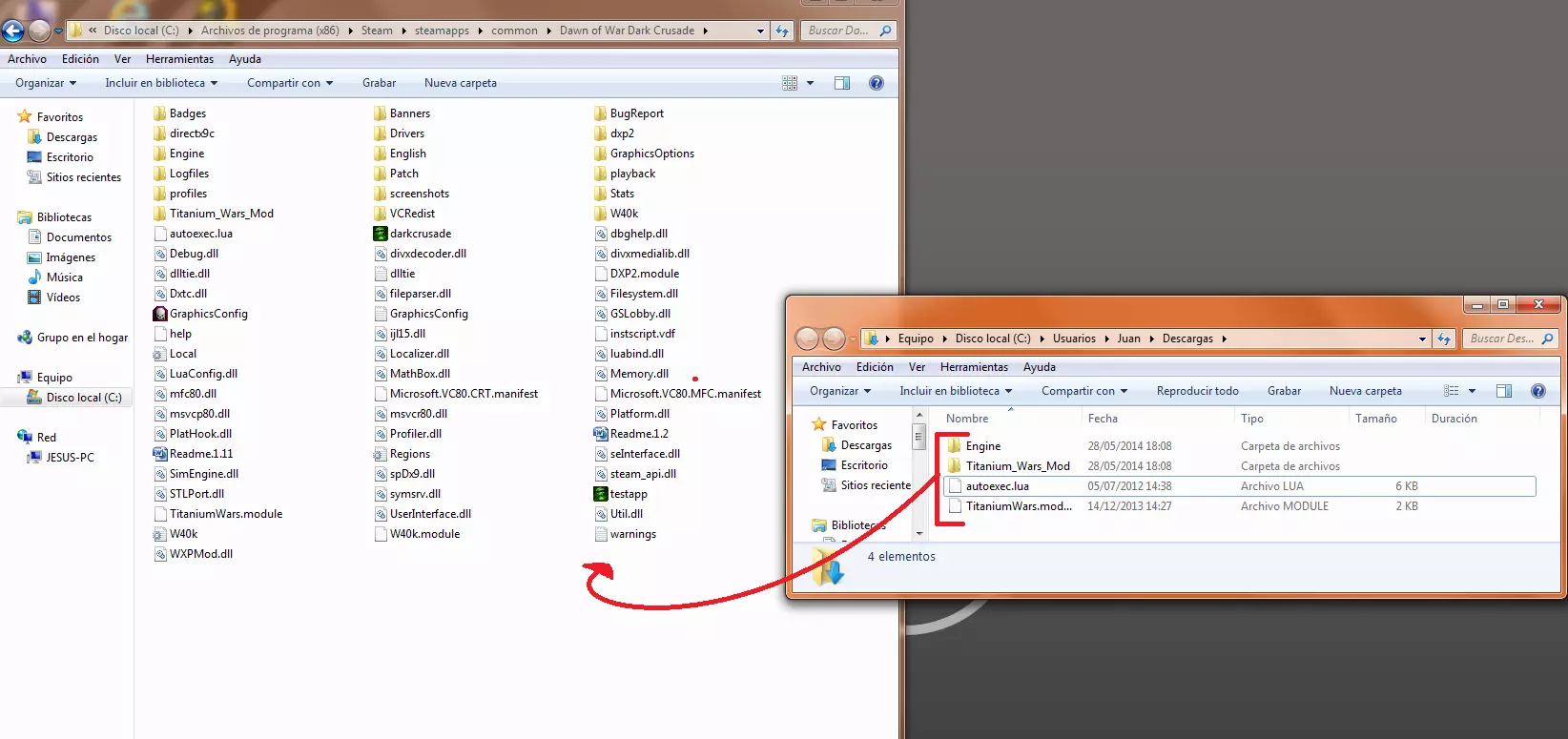Toggle preview pane in Dark Crusade window
The height and width of the screenshot is (739, 1568).
tap(842, 83)
